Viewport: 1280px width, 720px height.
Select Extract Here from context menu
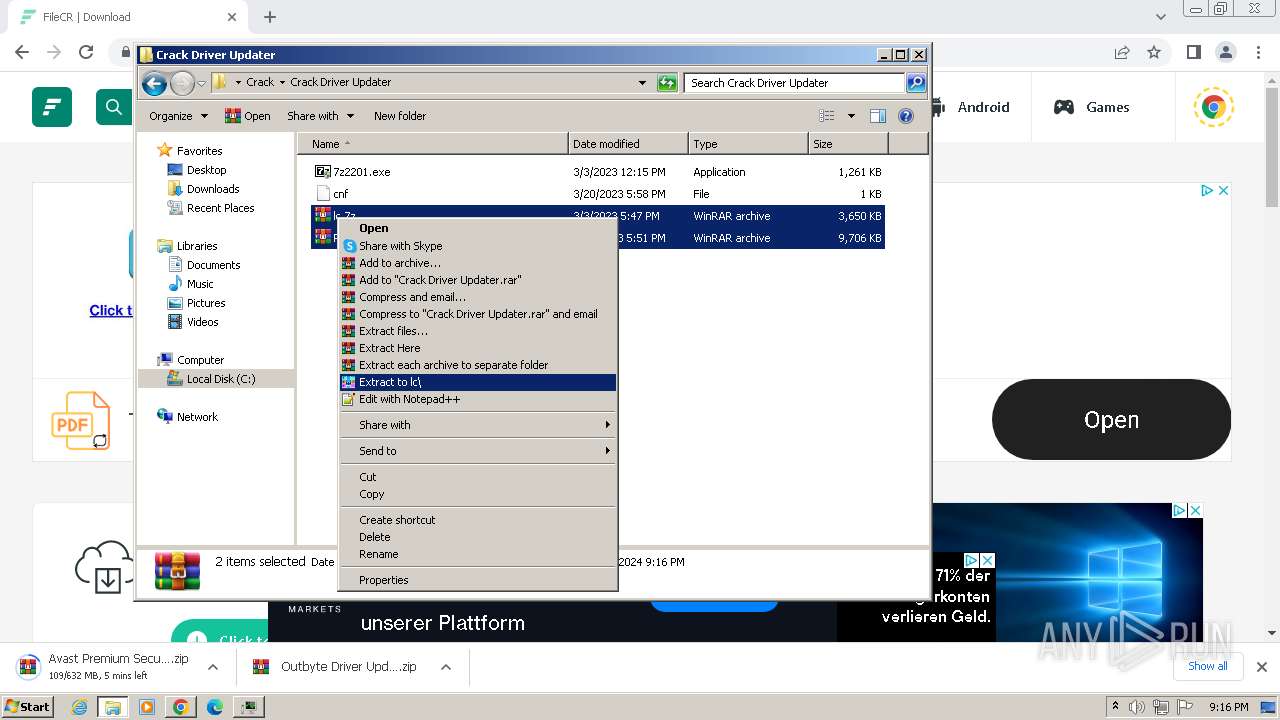(478, 348)
